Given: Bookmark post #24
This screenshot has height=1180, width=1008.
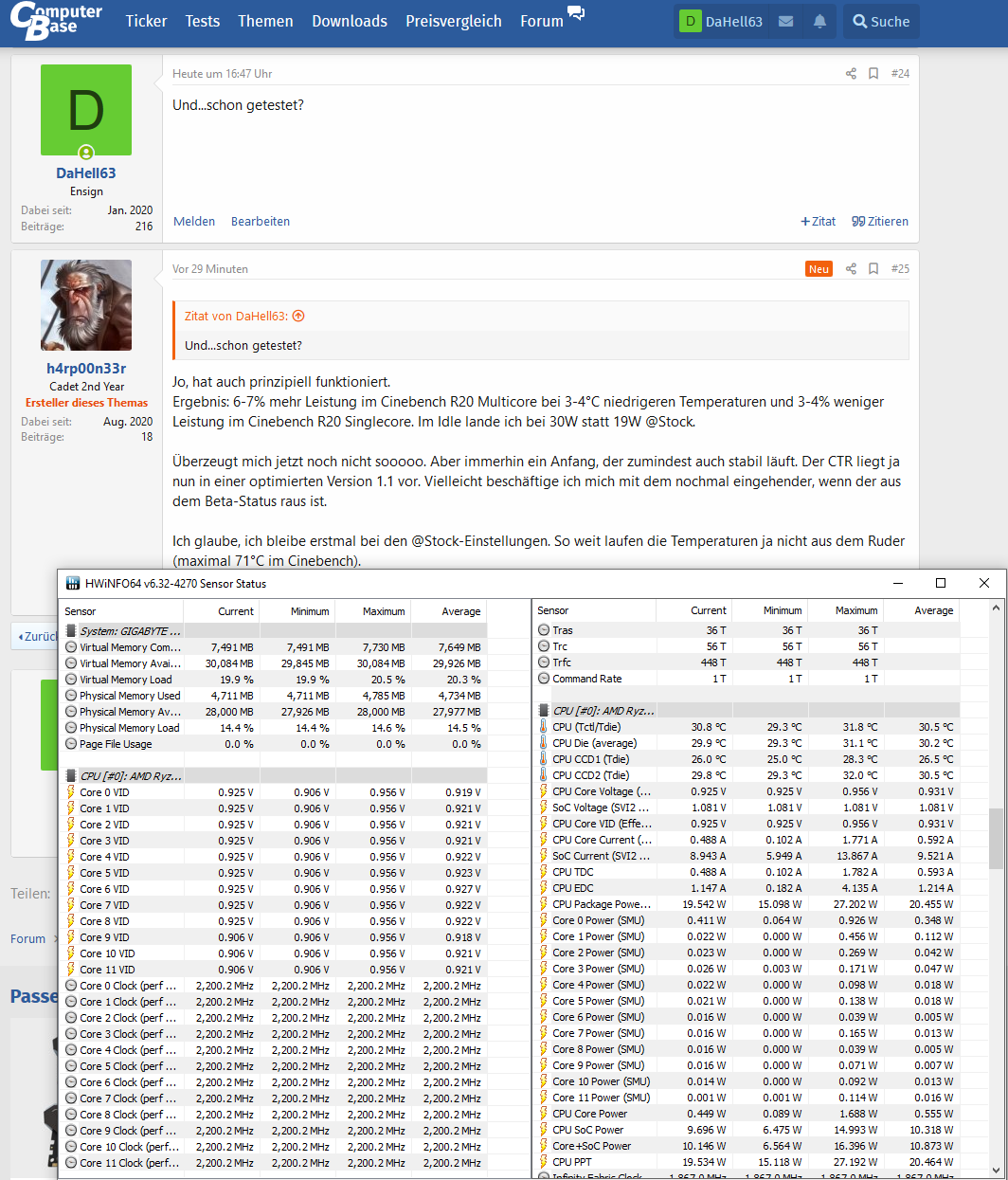Looking at the screenshot, I should coord(873,73).
